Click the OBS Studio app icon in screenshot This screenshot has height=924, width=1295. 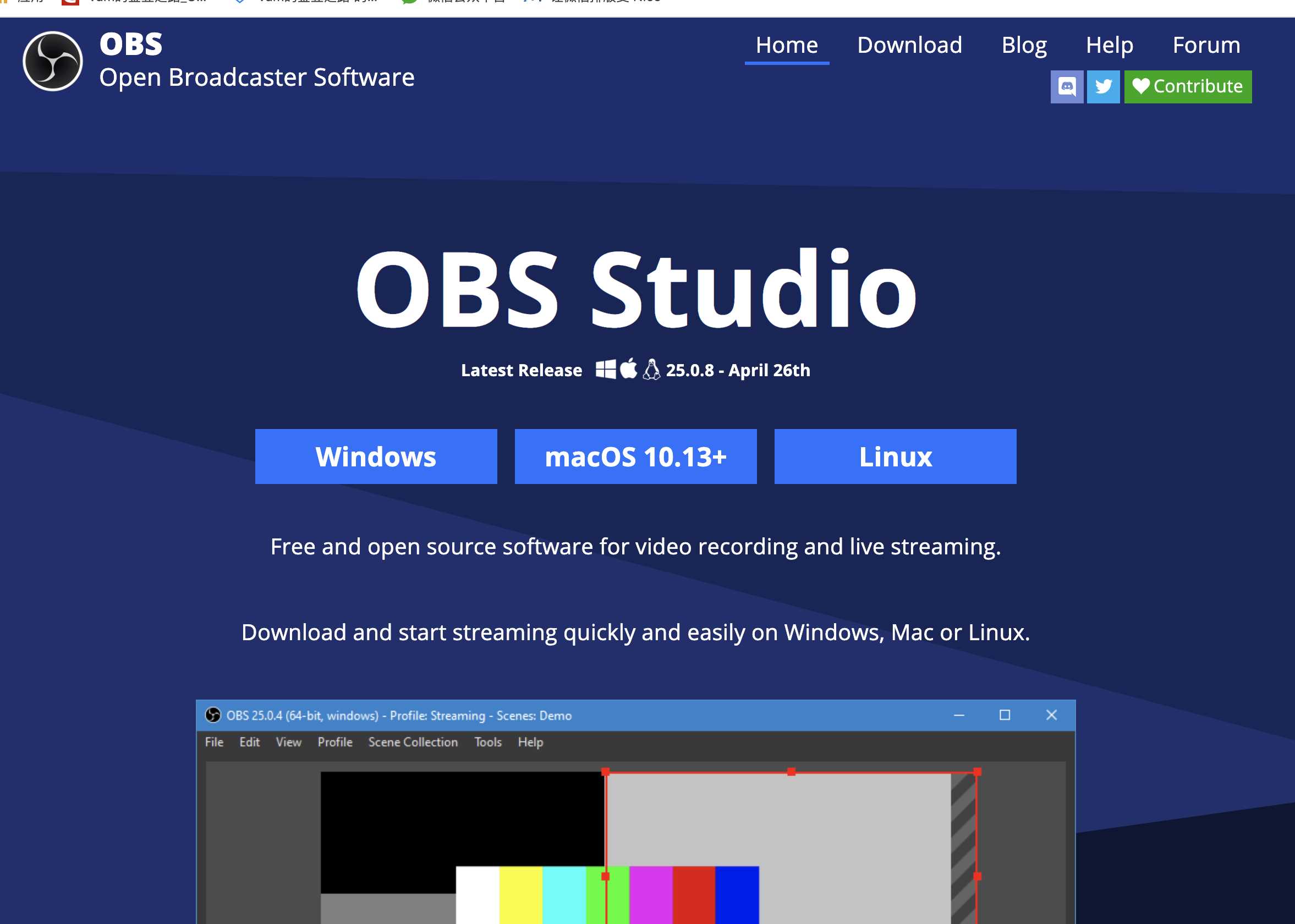53,60
